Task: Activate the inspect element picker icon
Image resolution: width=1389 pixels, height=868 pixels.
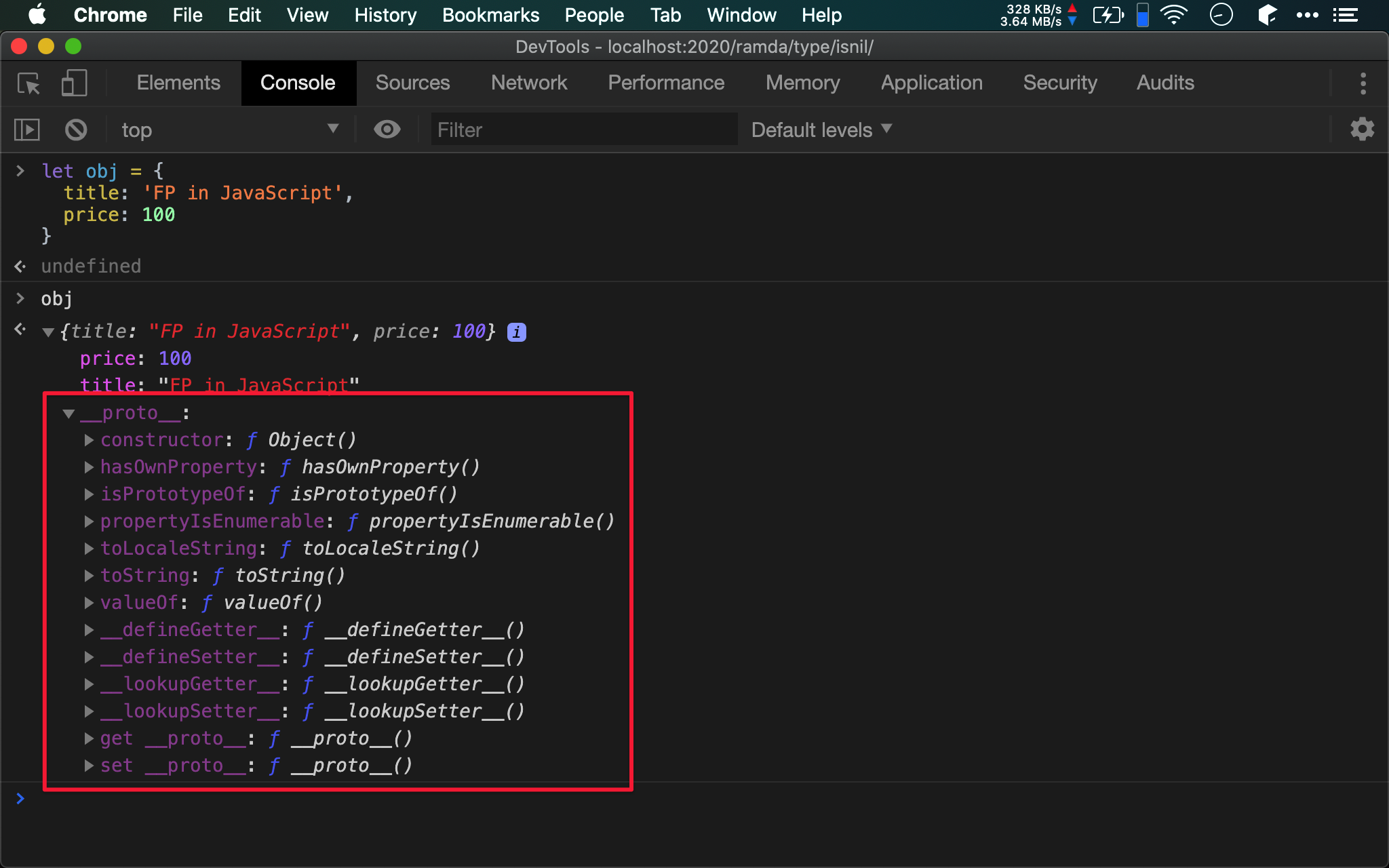Action: [x=28, y=83]
